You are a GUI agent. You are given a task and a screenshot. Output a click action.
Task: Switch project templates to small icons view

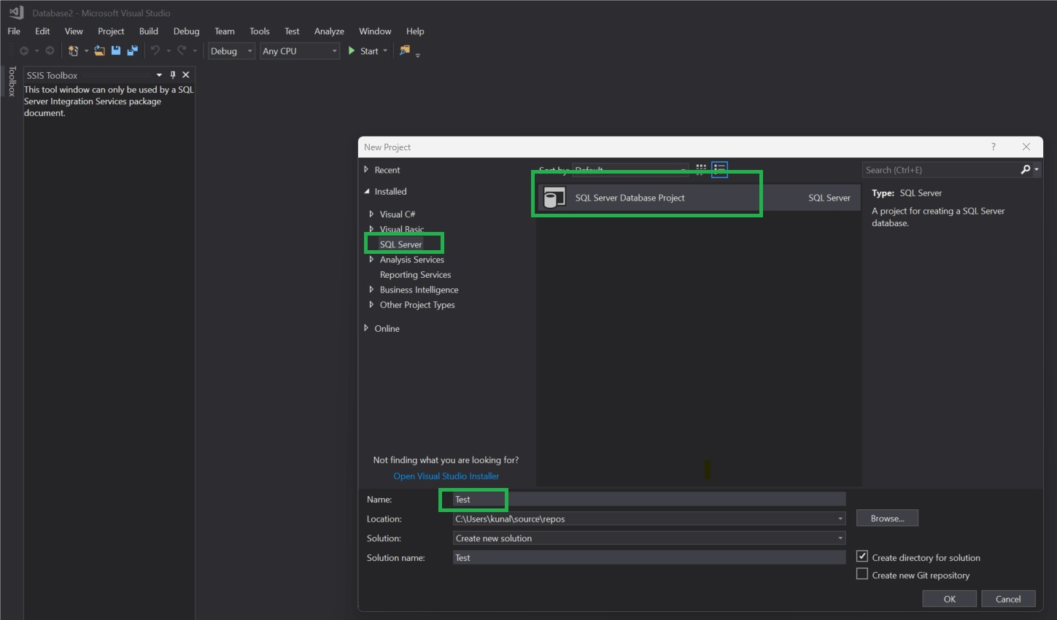[x=703, y=169]
